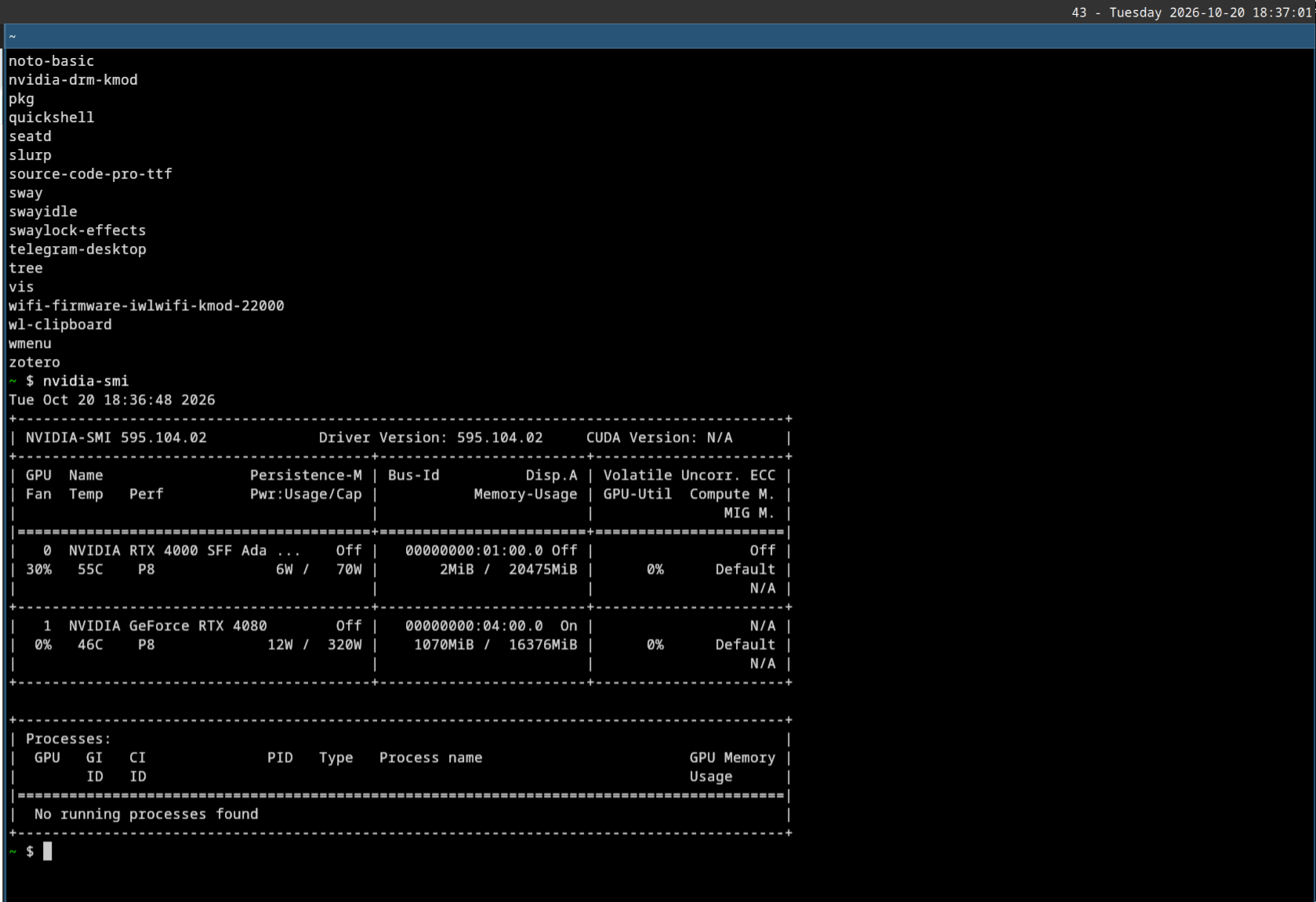The image size is (1316, 902).
Task: Click the '16376MiB' memory total
Action: pyautogui.click(x=542, y=644)
